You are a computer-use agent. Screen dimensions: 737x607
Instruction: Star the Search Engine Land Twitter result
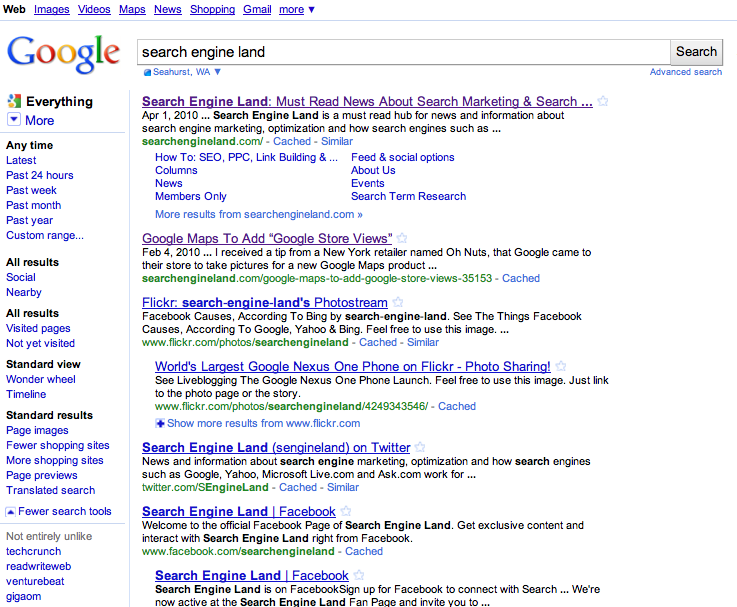click(x=420, y=447)
